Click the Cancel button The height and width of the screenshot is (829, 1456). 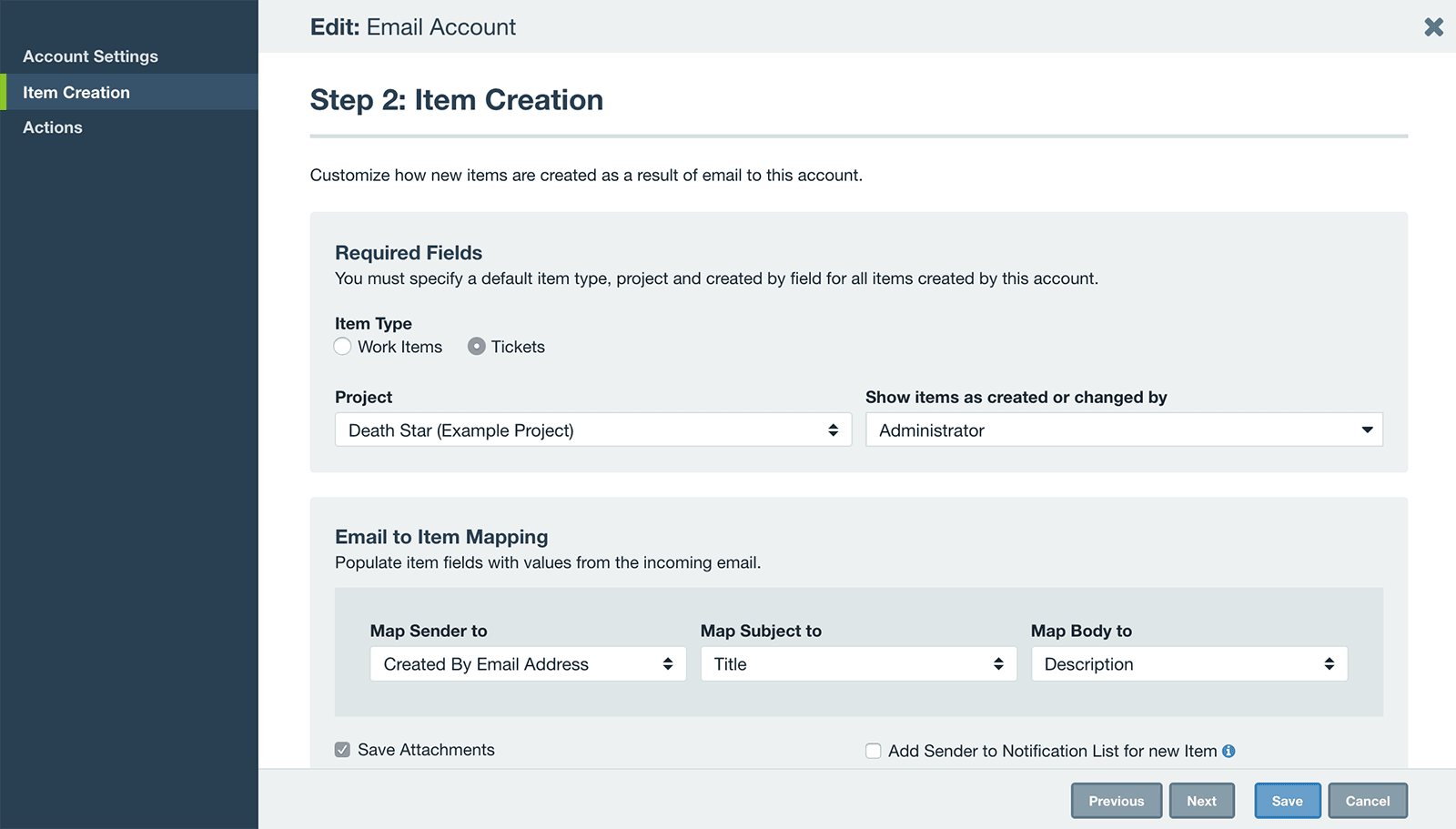point(1368,801)
